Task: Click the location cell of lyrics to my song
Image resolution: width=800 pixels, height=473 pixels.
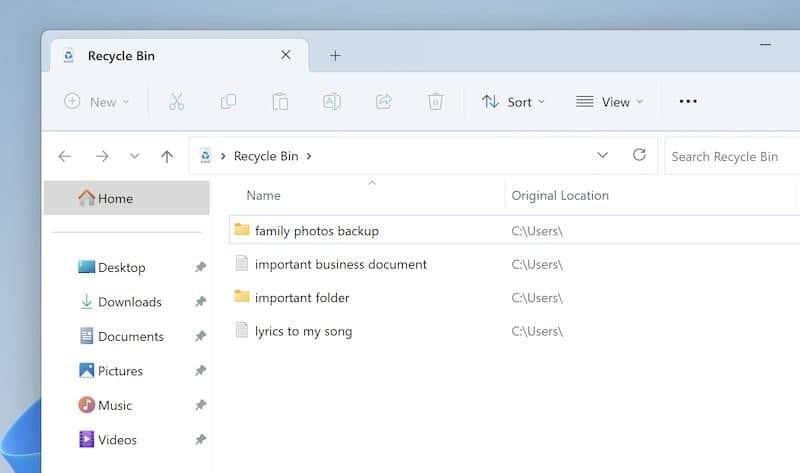Action: [537, 331]
